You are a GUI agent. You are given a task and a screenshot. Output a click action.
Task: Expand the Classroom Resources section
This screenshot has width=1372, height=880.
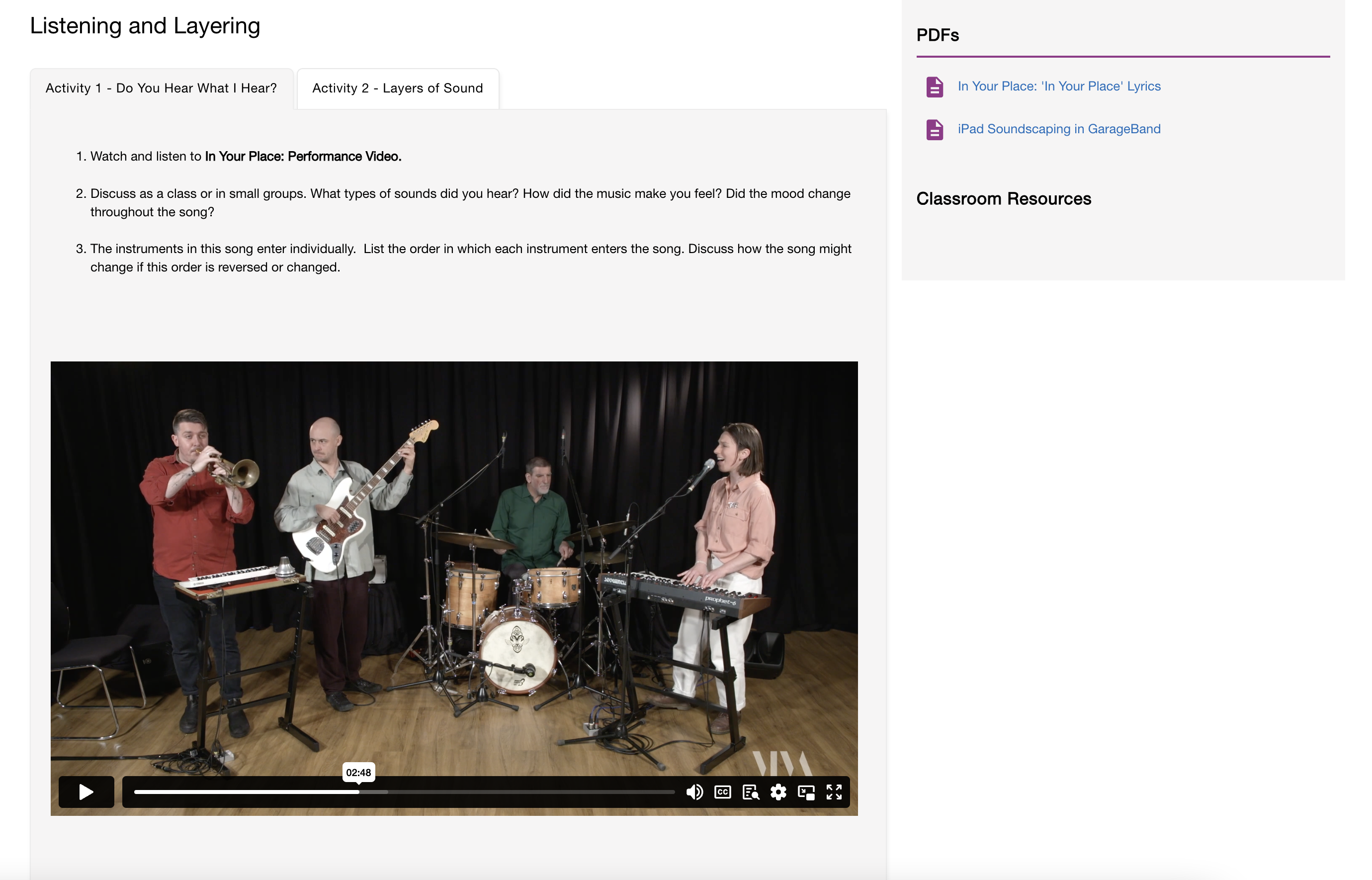pyautogui.click(x=1004, y=198)
